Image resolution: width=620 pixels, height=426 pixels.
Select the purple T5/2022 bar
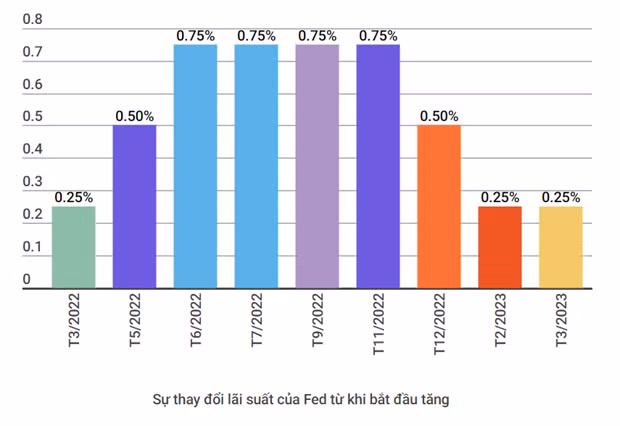[134, 206]
